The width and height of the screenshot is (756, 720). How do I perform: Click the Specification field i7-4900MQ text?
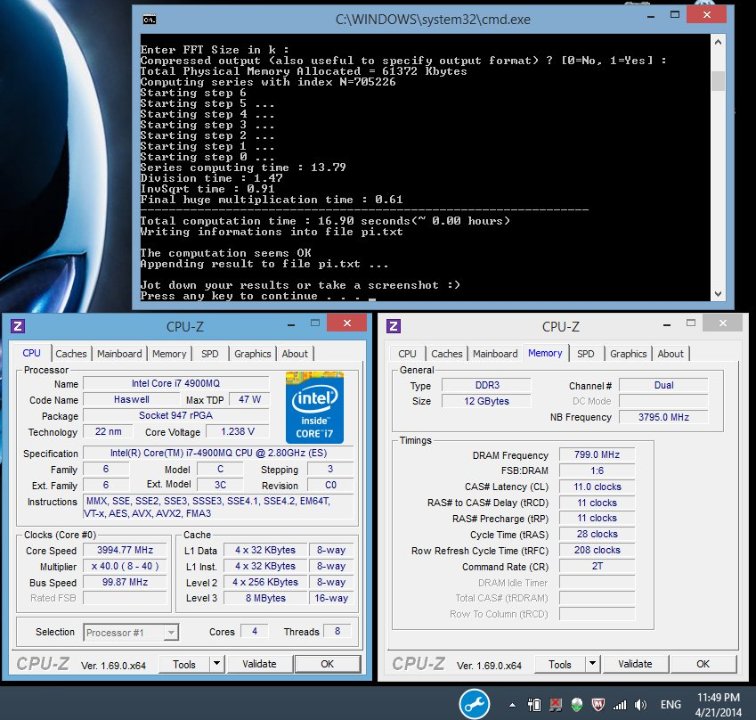pyautogui.click(x=218, y=453)
